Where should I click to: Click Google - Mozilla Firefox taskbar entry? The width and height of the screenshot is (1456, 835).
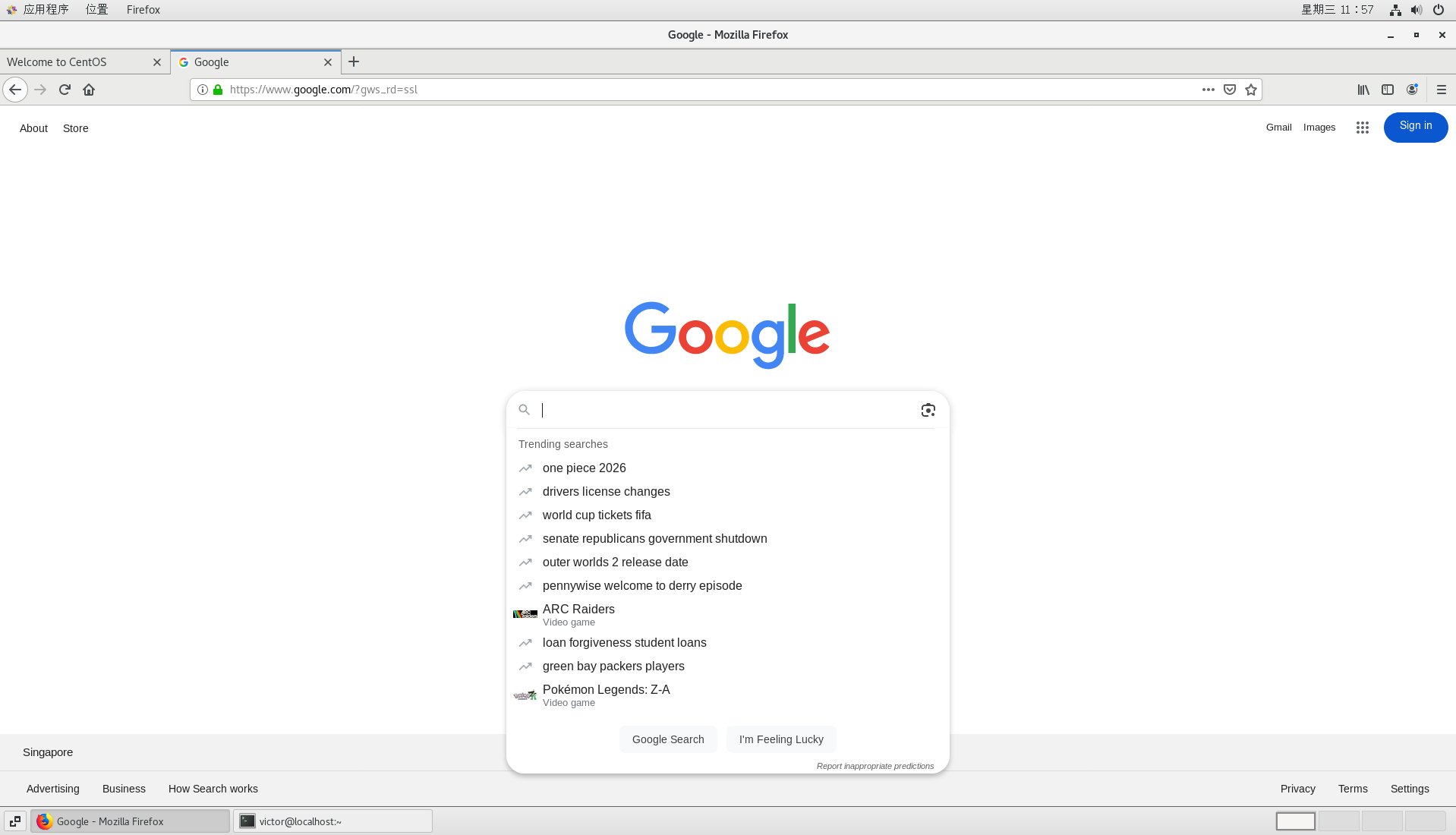pyautogui.click(x=130, y=821)
